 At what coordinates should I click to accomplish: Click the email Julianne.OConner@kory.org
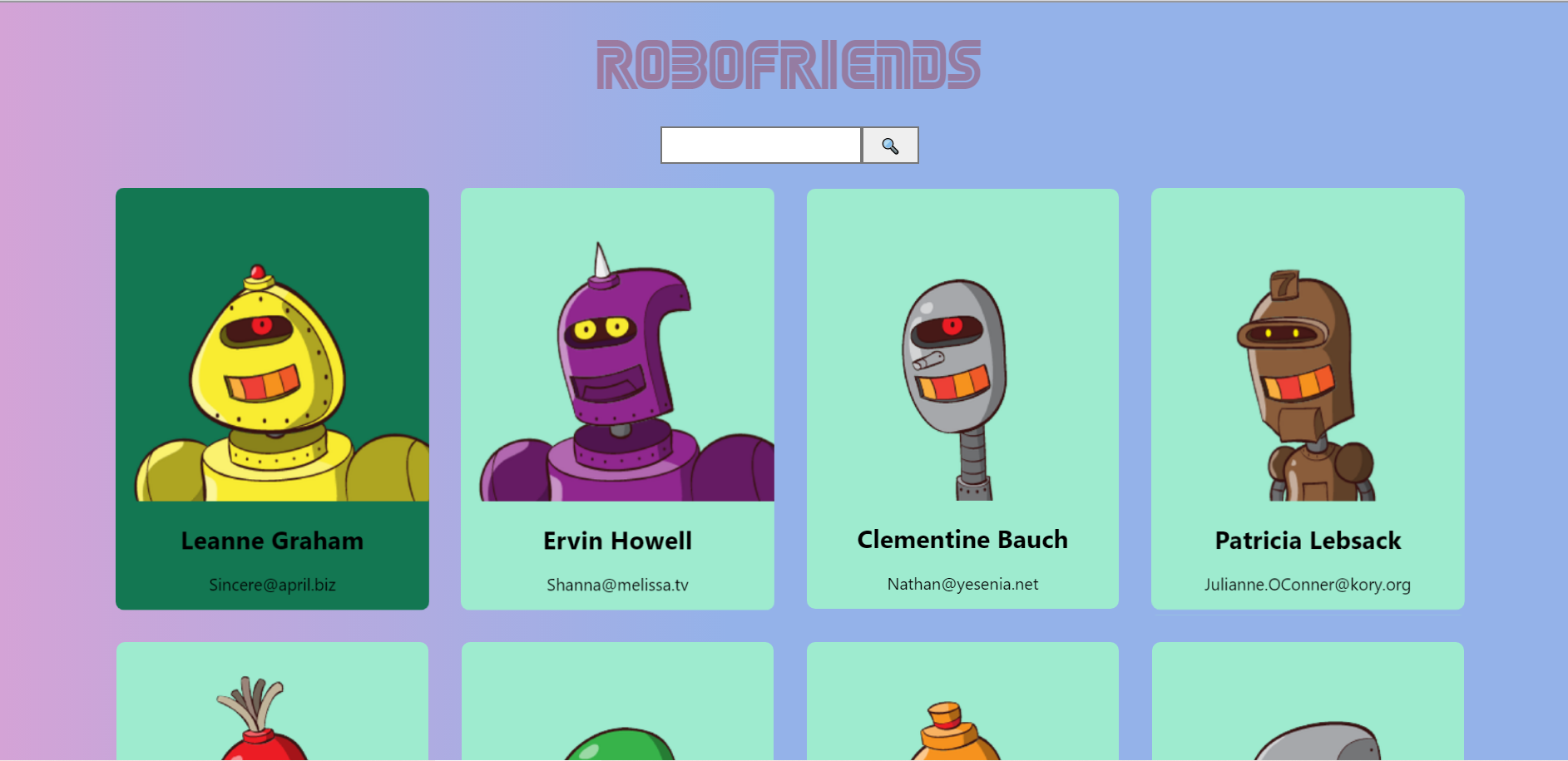point(1308,585)
